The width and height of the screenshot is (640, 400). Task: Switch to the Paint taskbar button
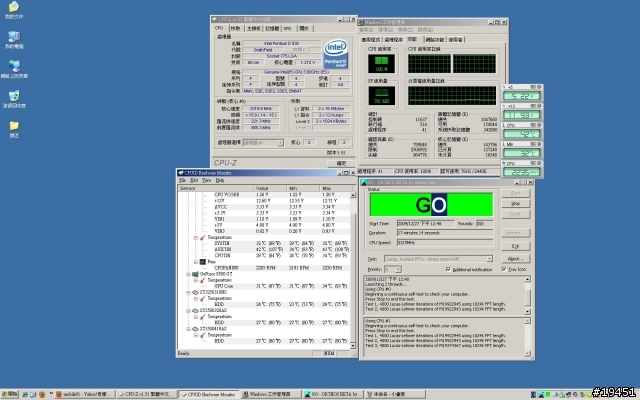(394, 394)
